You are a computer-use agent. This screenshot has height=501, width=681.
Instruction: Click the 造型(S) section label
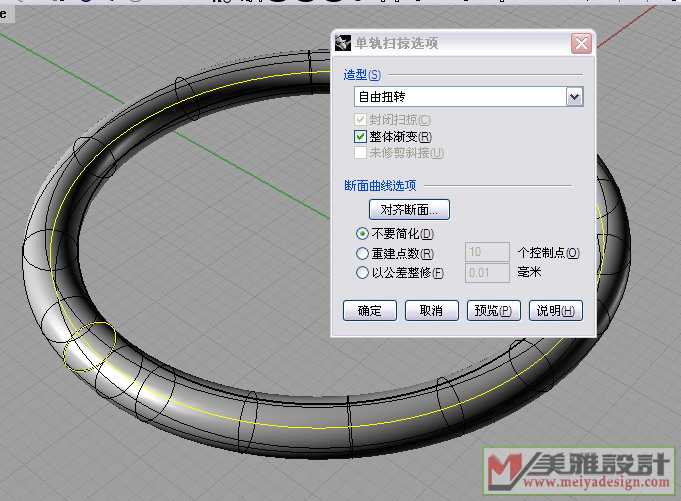[x=362, y=75]
